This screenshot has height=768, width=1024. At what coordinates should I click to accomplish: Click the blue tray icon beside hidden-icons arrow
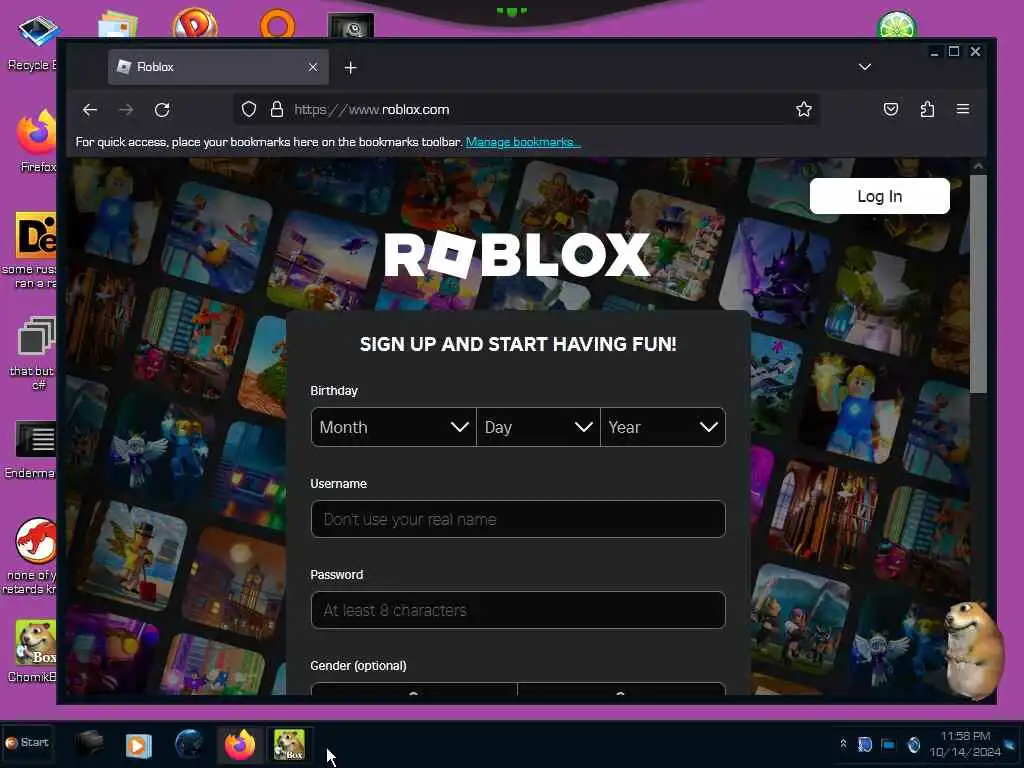click(x=865, y=744)
